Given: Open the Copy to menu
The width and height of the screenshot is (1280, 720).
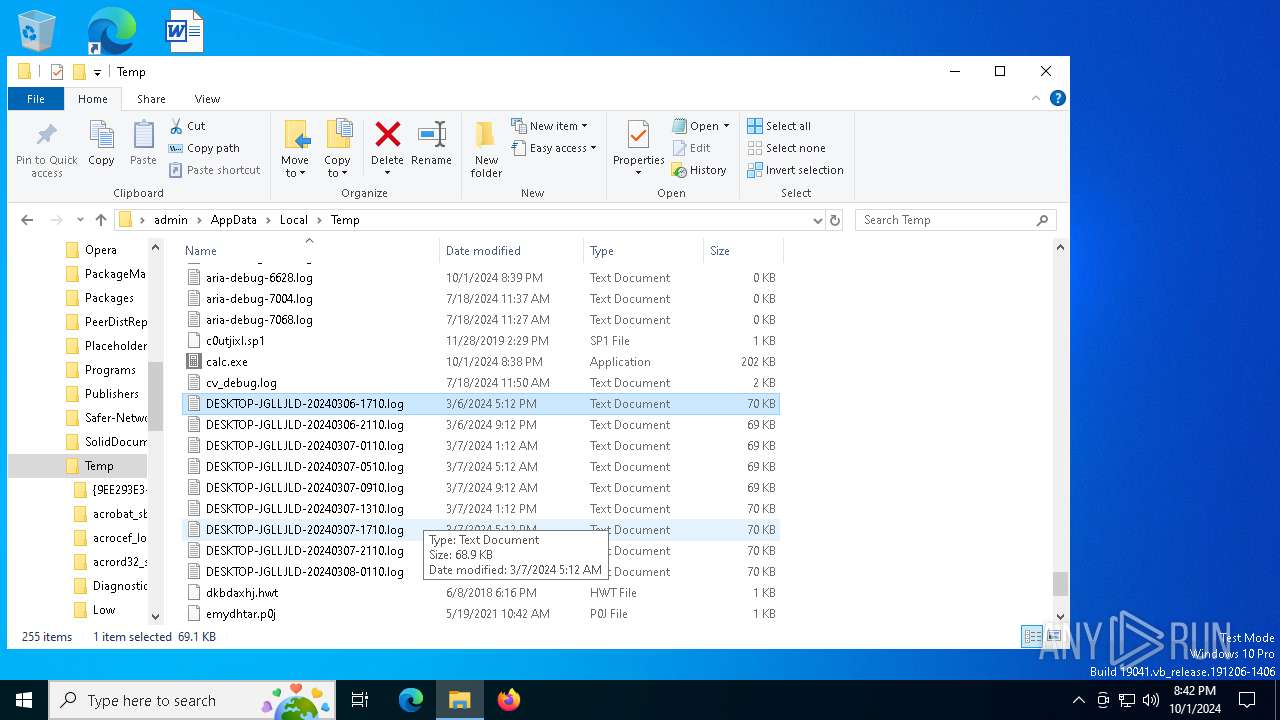Looking at the screenshot, I should (x=338, y=149).
